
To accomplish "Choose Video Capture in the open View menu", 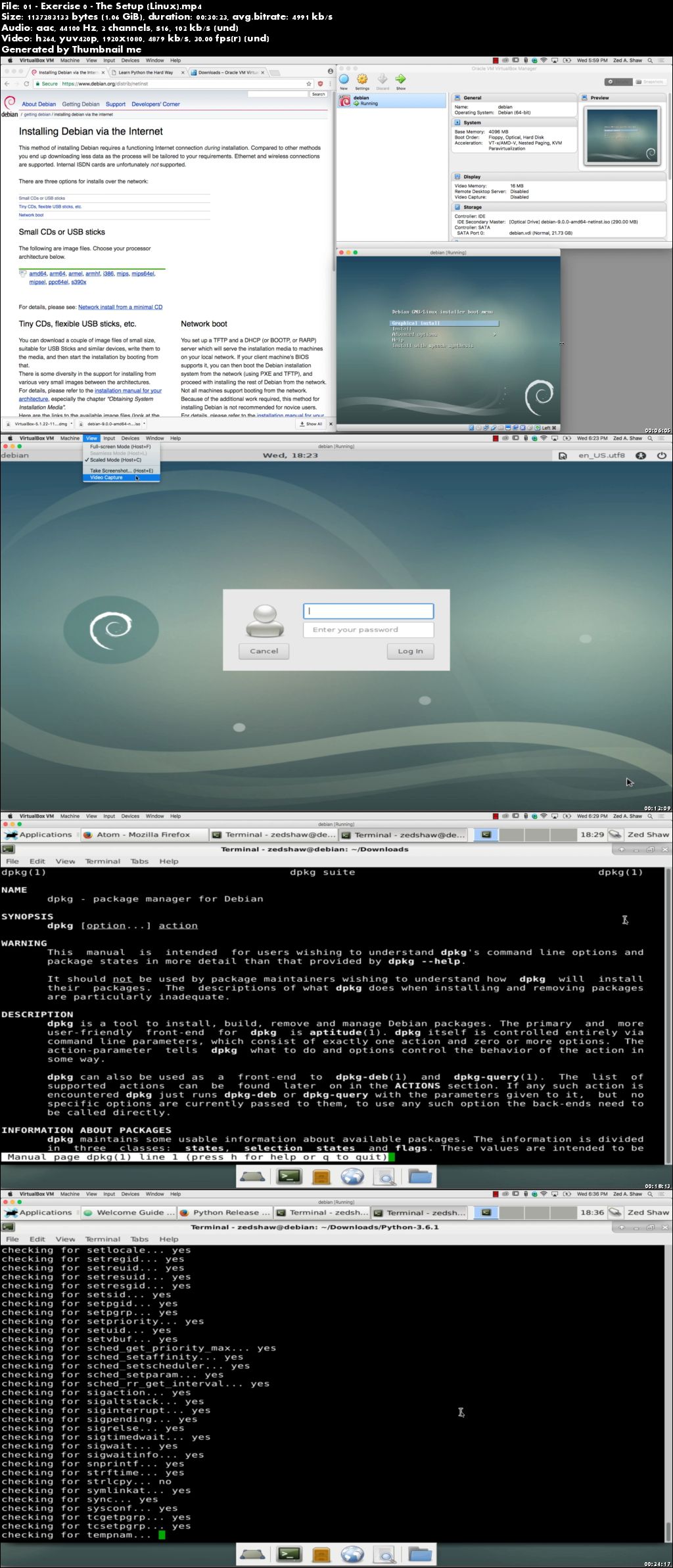I will pos(121,478).
